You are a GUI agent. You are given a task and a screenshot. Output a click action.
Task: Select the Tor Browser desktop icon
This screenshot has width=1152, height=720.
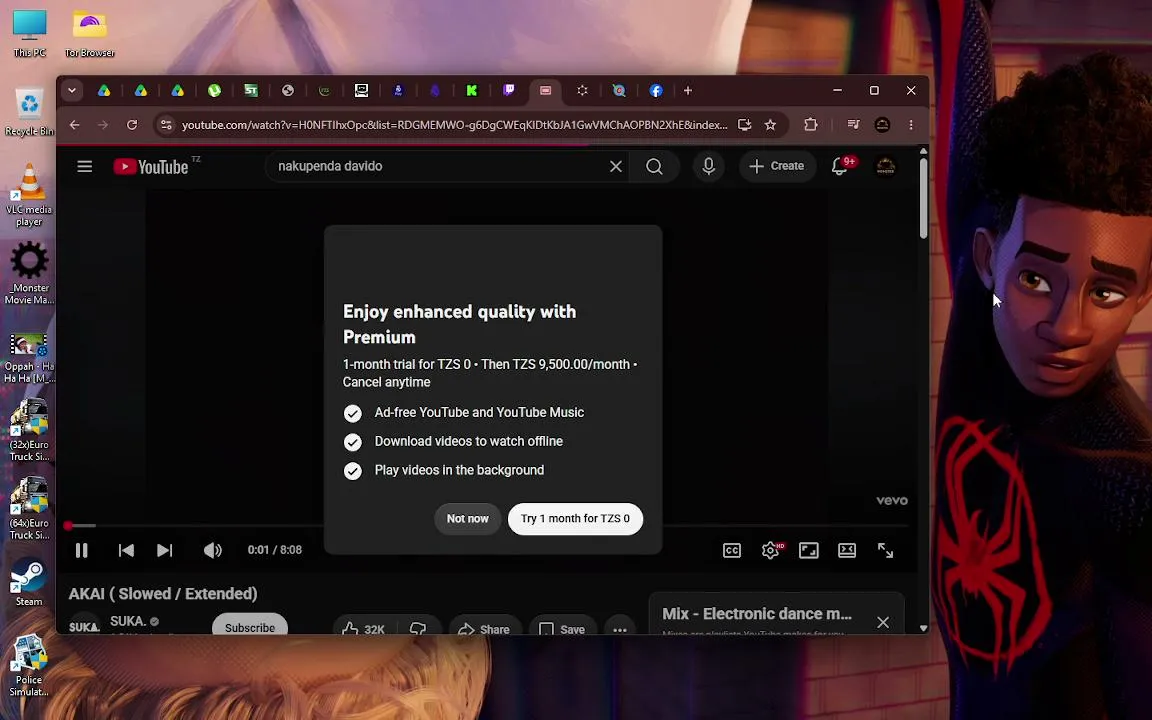pos(90,34)
